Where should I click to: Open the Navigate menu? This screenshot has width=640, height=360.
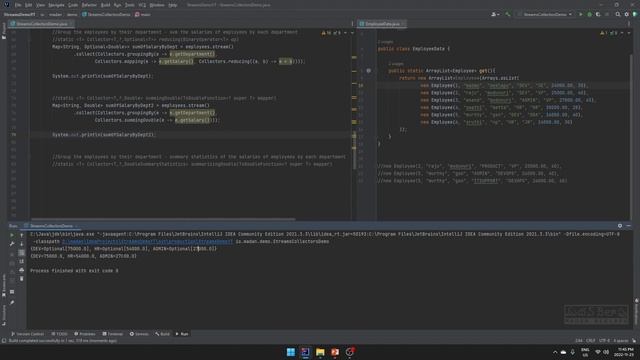(56, 5)
